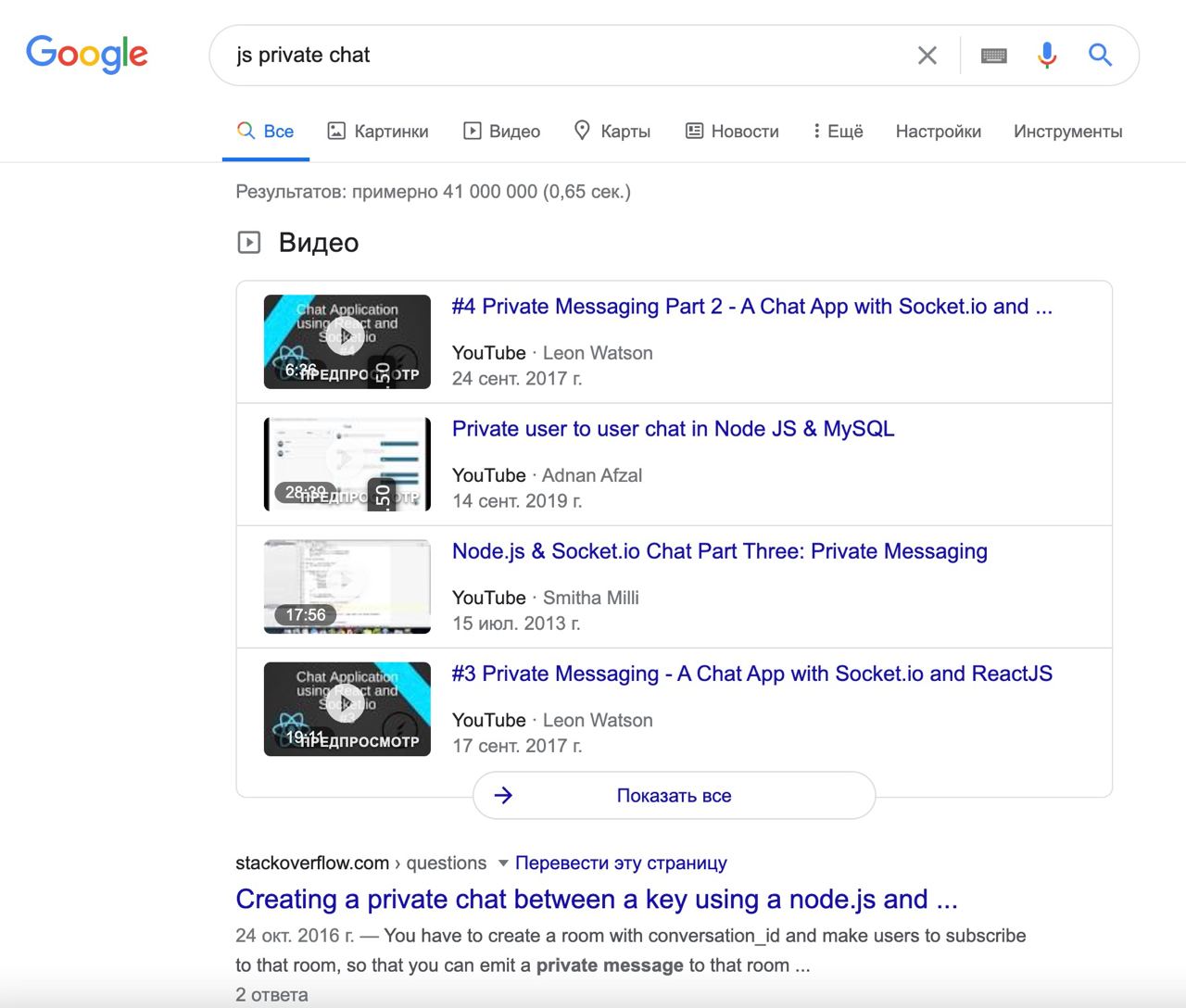The image size is (1186, 1008).
Task: Open the Карты tab
Action: [612, 132]
